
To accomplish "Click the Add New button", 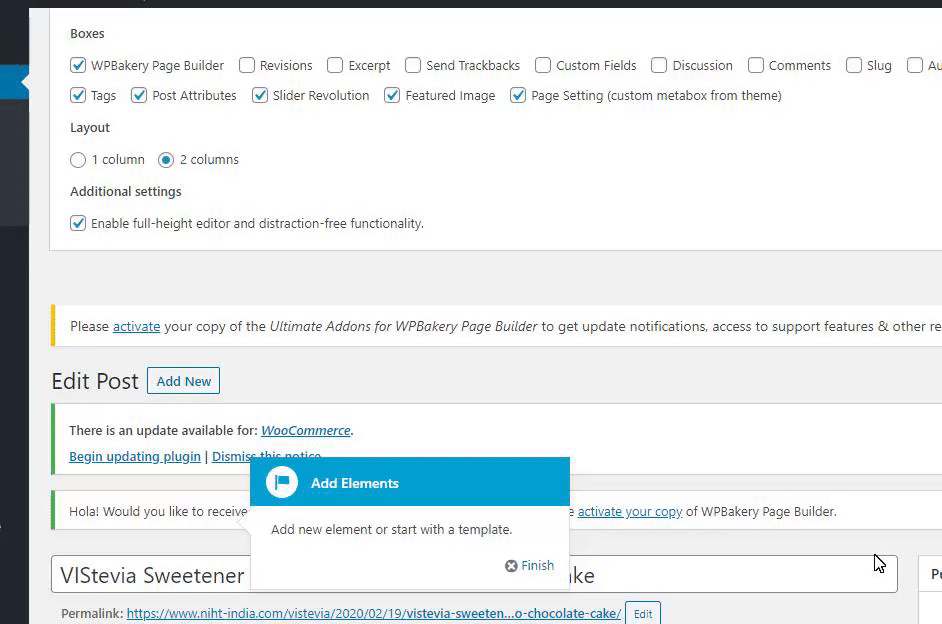I will (183, 381).
